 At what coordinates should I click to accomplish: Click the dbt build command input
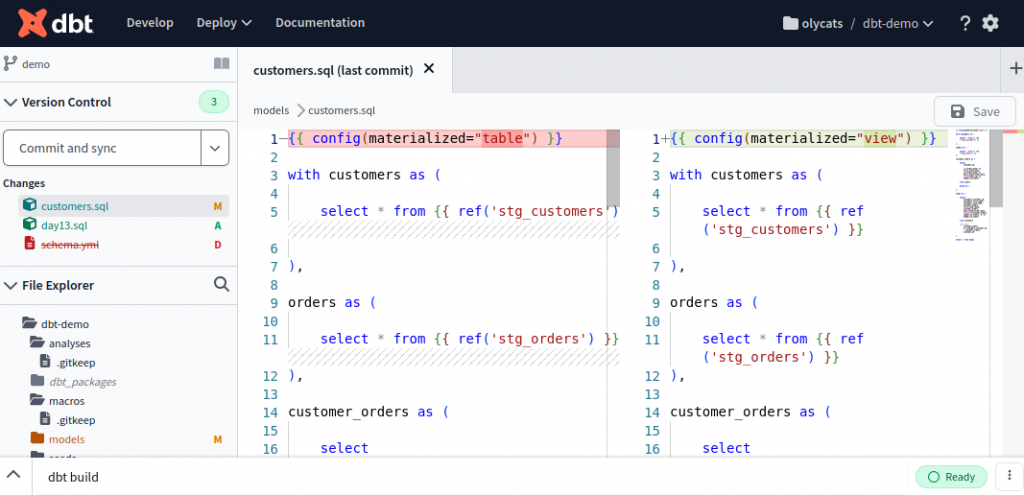[470, 477]
